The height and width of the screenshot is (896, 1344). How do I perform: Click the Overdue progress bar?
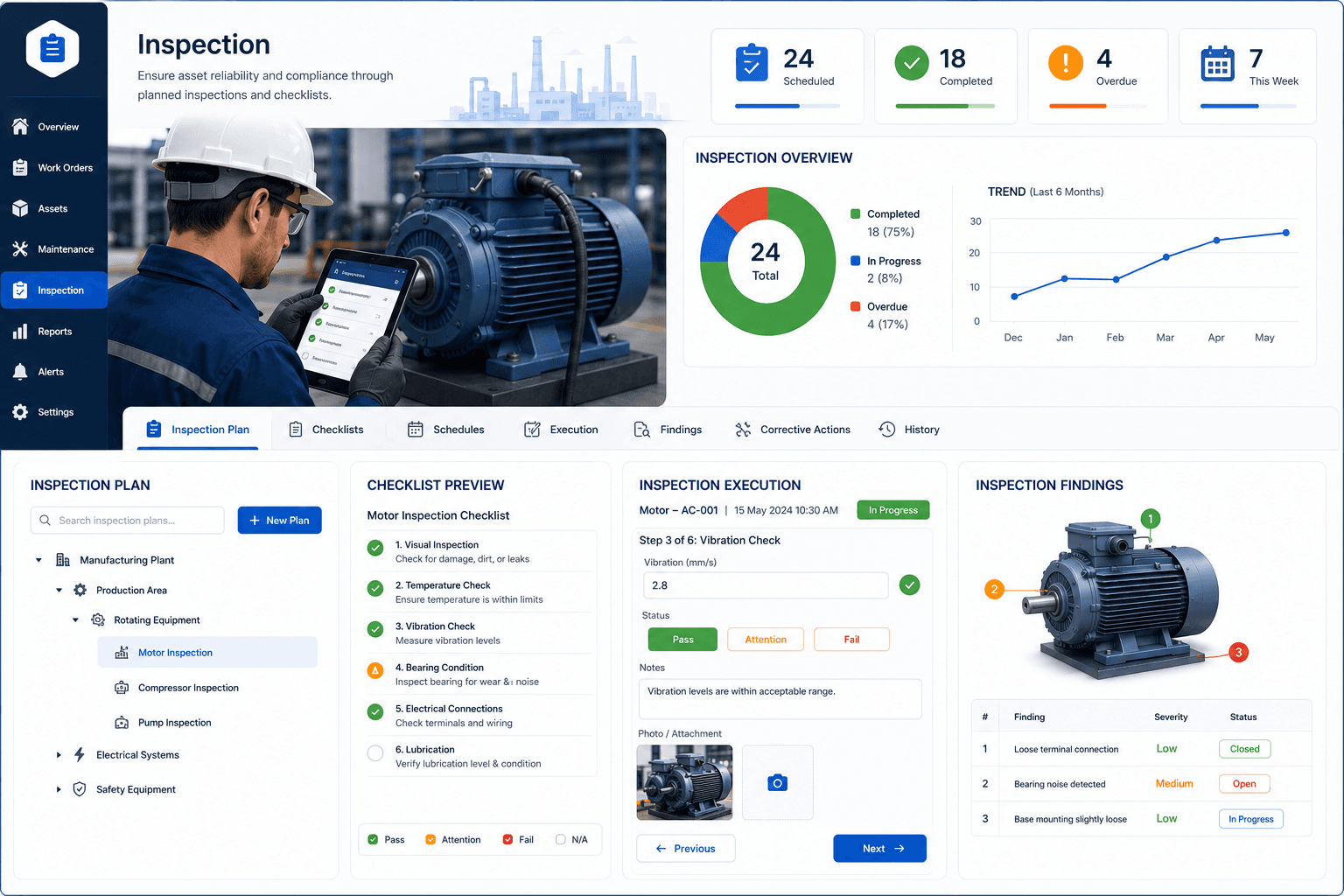1097,106
